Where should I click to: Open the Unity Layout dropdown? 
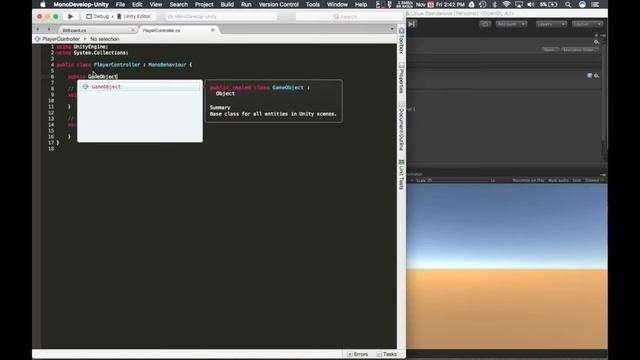tap(587, 24)
